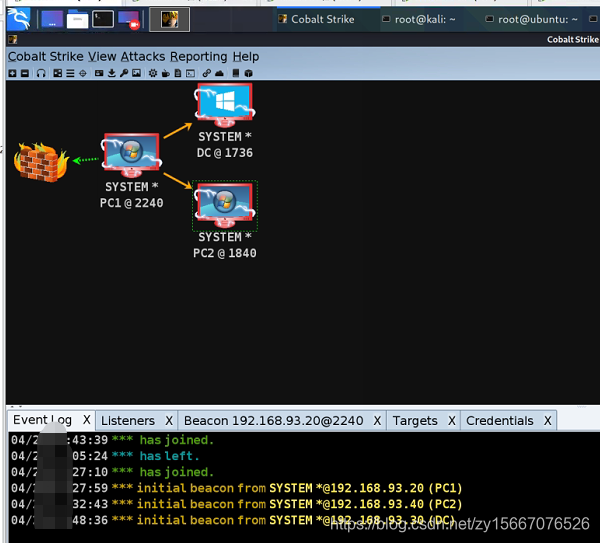Screen dimensions: 600x543
Task: Switch to session table view (three-lines icon)
Action: 70,73
